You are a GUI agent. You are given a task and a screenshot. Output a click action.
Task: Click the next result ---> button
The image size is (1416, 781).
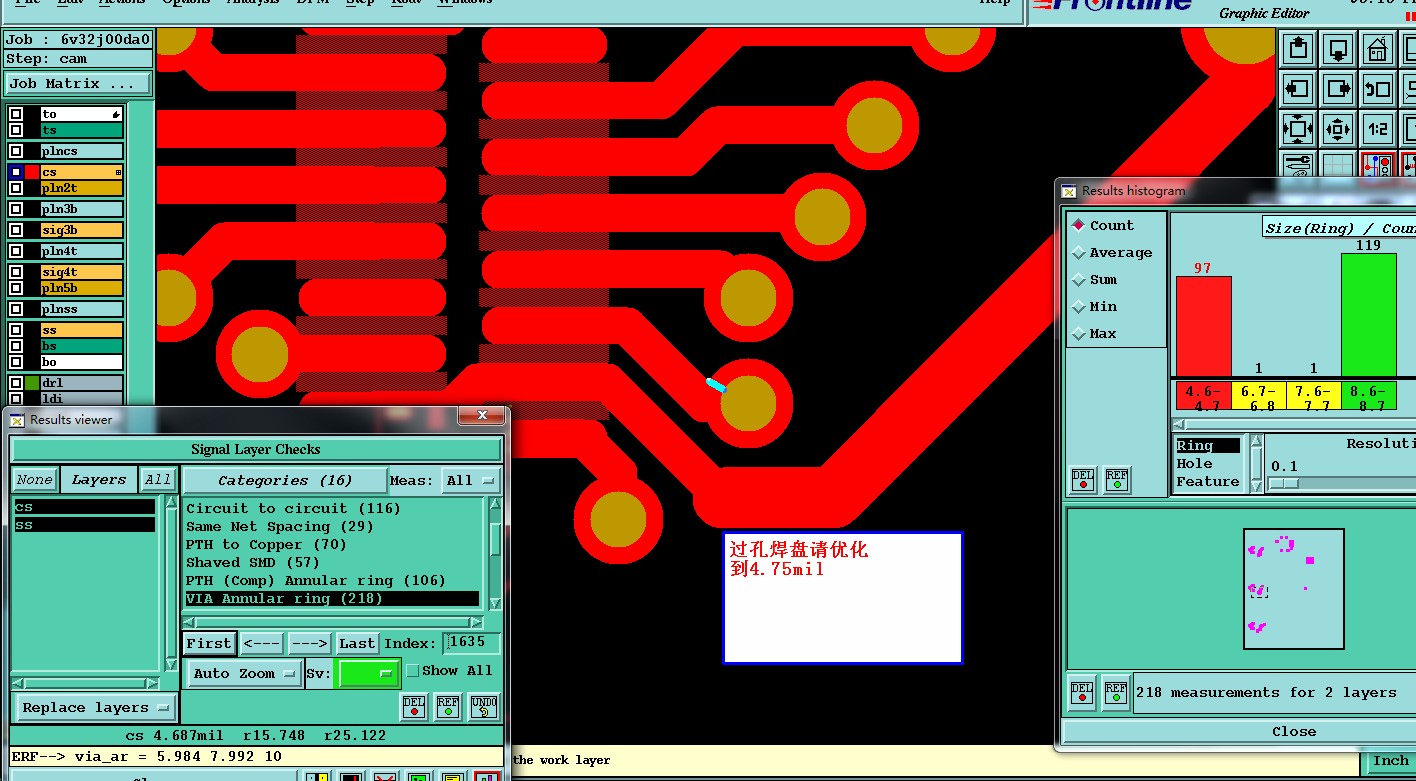(309, 644)
